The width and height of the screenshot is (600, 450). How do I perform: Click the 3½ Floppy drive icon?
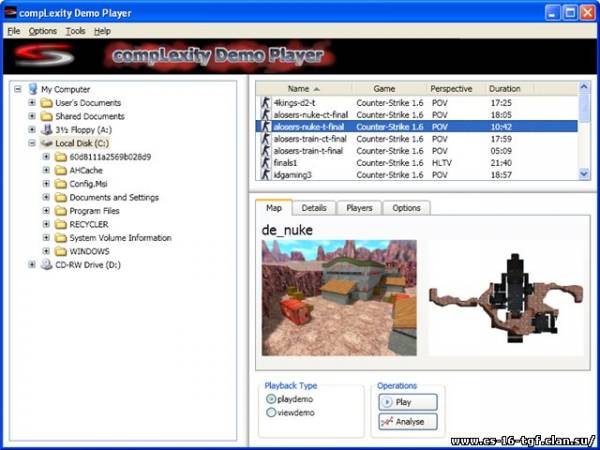click(46, 129)
